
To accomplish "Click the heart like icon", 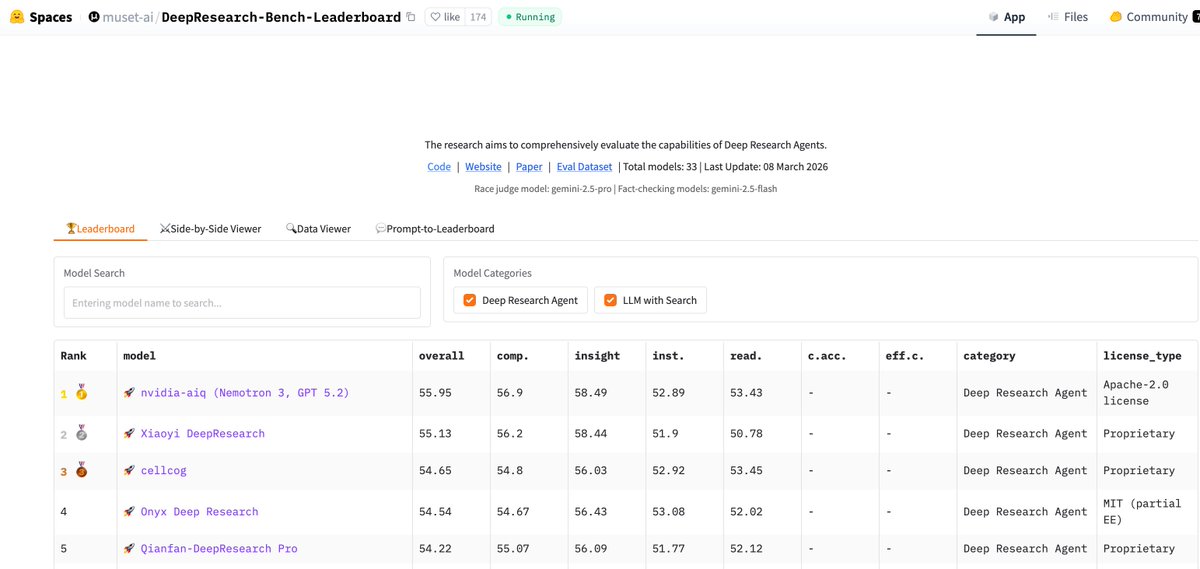I will click(x=435, y=17).
